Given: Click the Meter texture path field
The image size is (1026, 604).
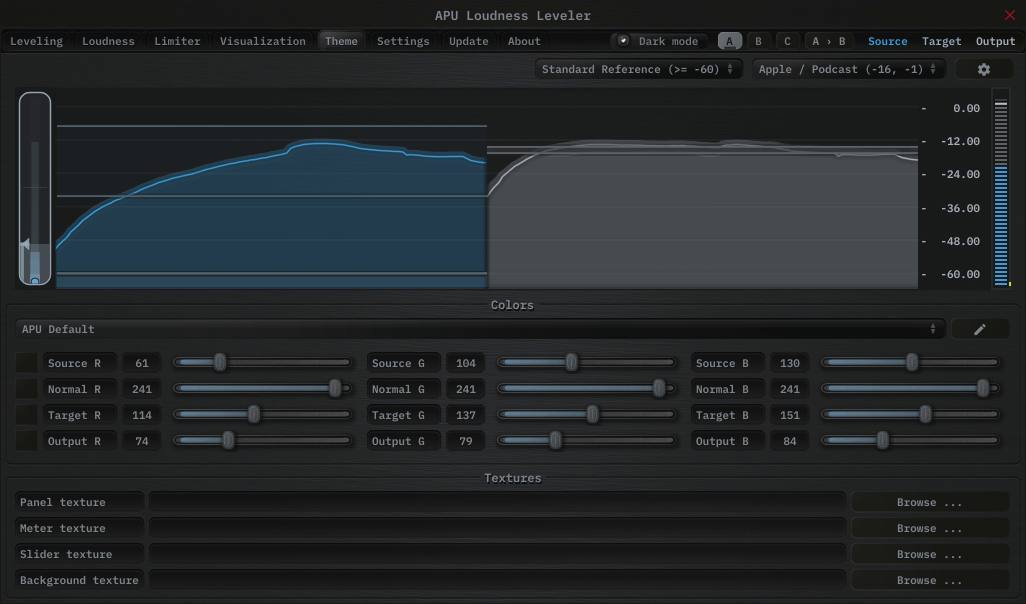Looking at the screenshot, I should [x=497, y=528].
